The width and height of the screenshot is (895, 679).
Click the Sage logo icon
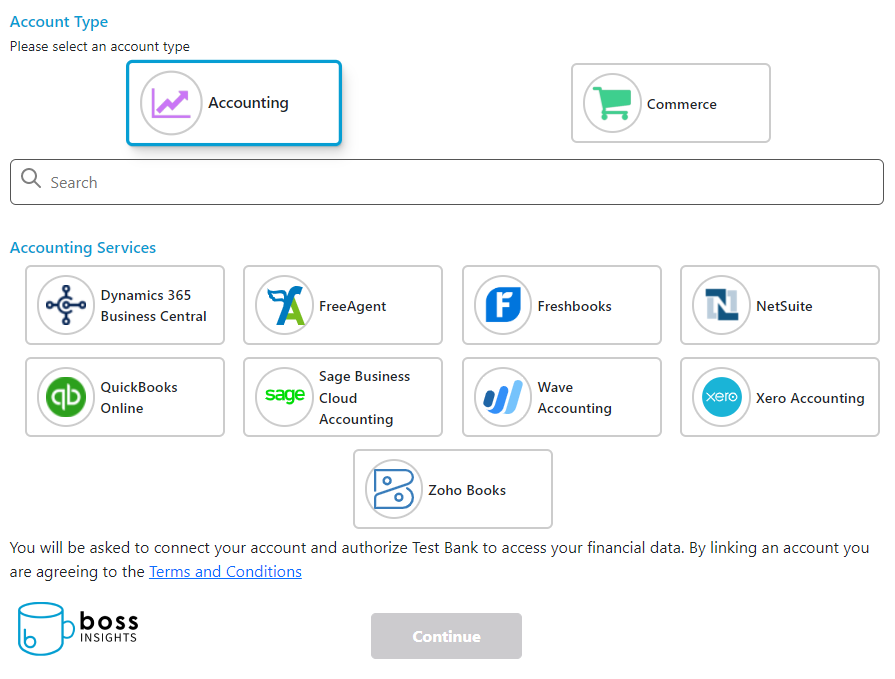(x=285, y=397)
